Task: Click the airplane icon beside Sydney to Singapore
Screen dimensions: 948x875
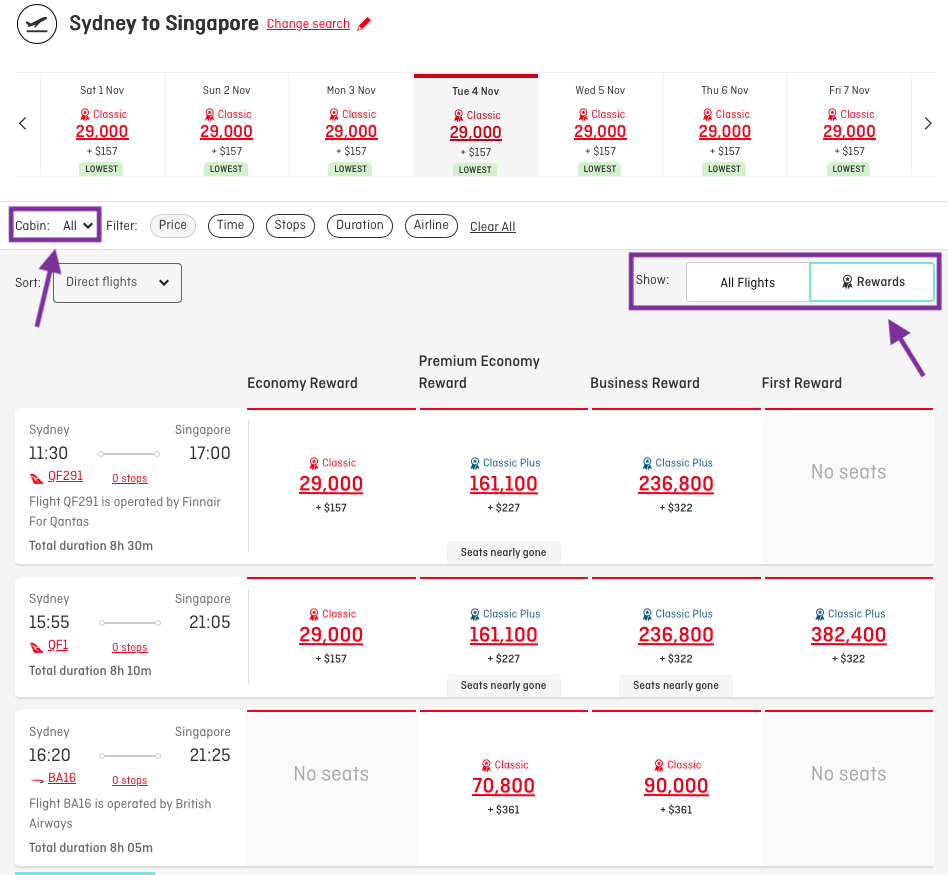Action: click(x=37, y=24)
